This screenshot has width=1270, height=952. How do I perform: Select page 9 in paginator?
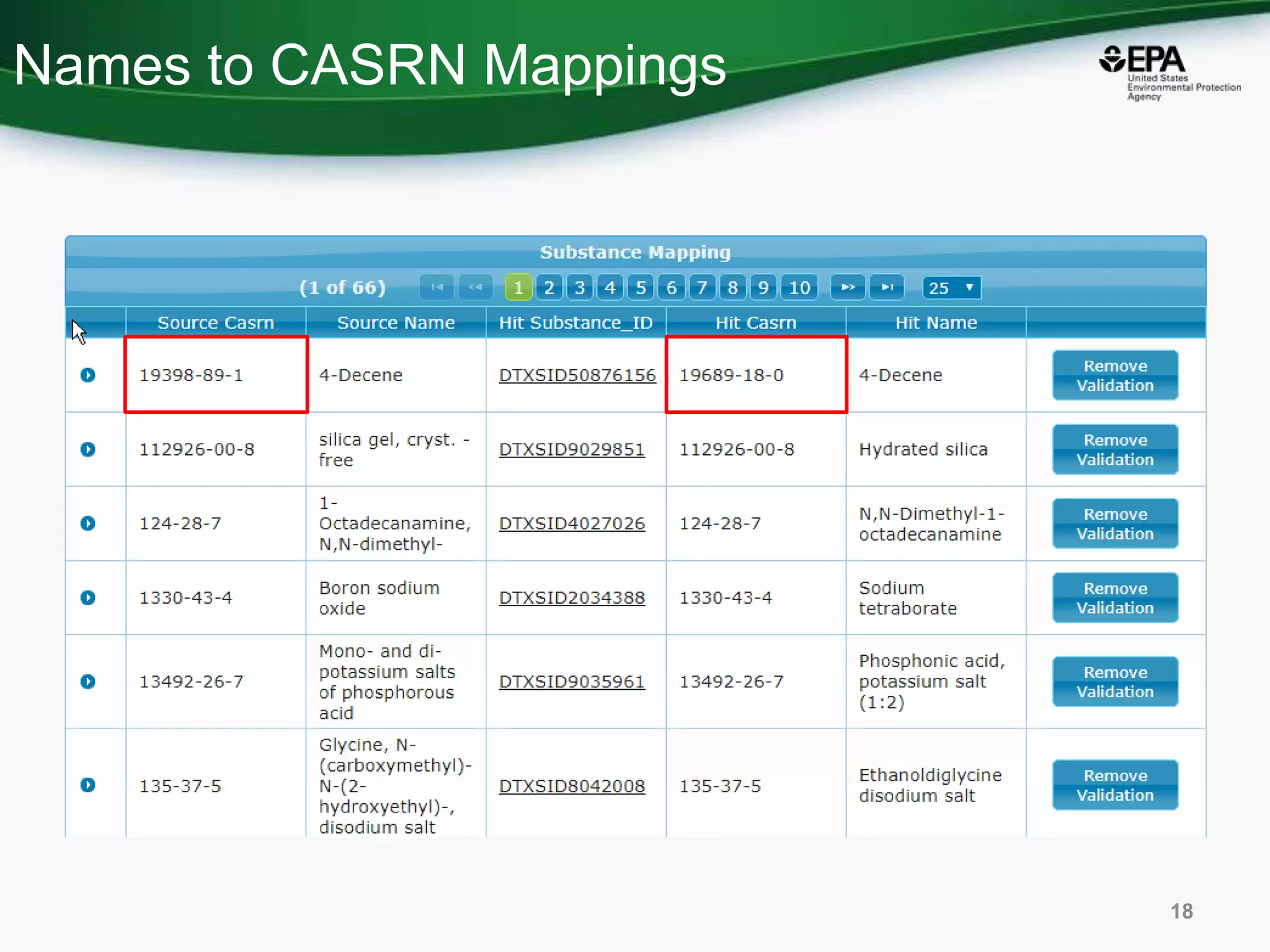pos(763,288)
